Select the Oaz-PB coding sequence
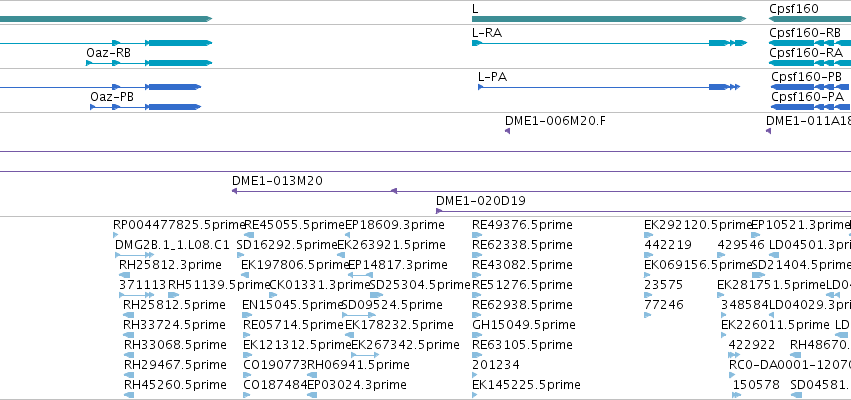This screenshot has width=851, height=400. (145, 107)
